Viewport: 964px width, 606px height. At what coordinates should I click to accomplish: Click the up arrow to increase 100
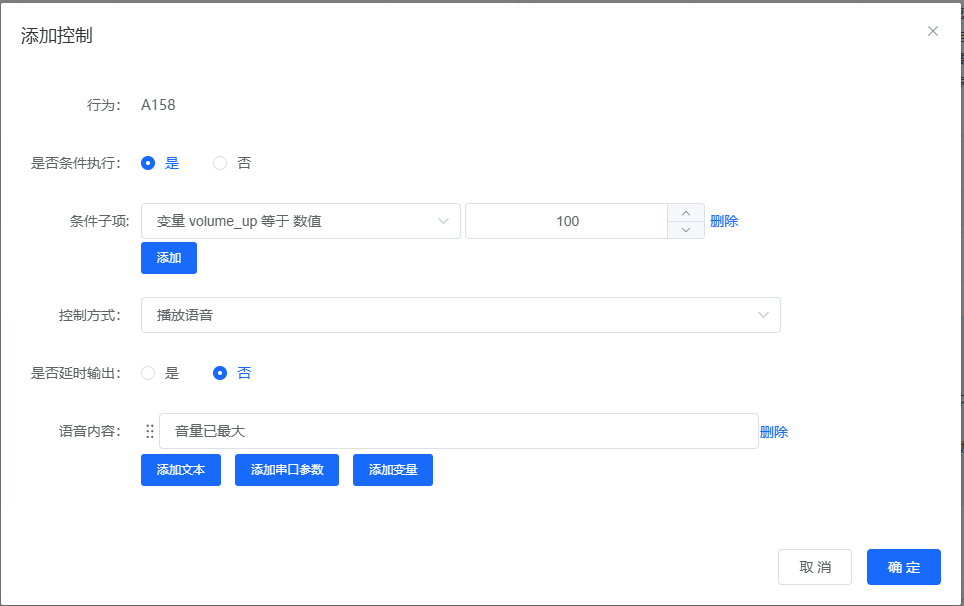(686, 212)
